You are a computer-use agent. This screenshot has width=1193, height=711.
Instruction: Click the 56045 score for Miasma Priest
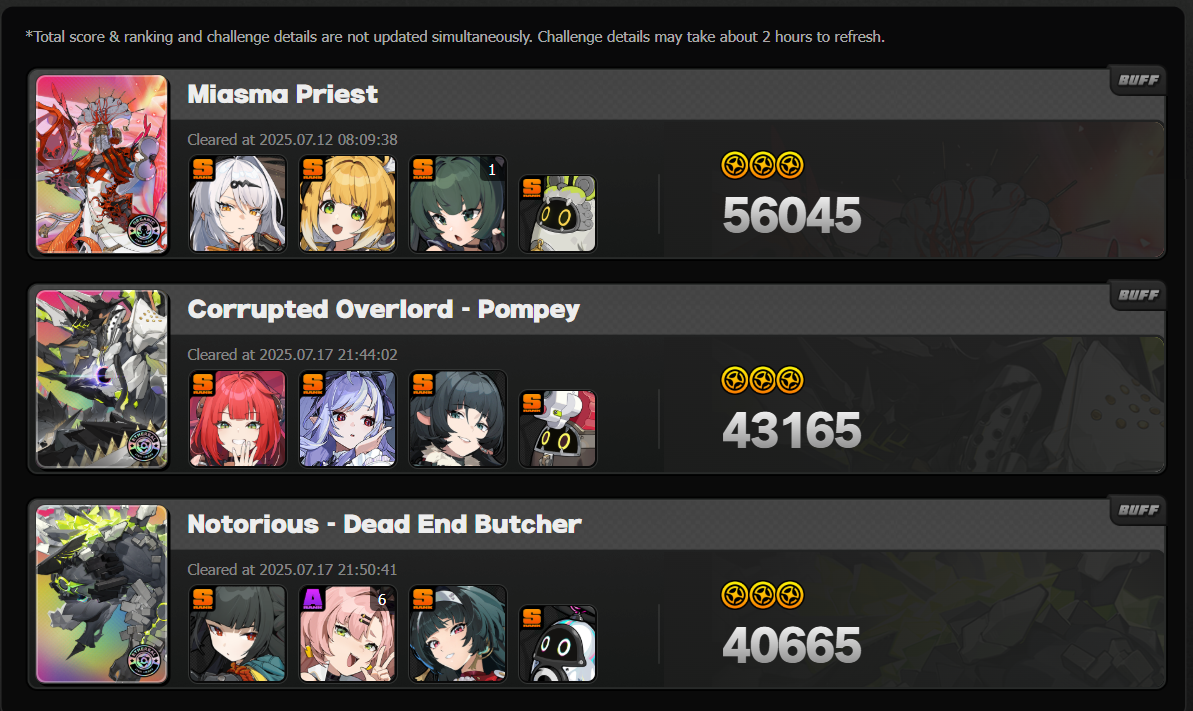791,215
